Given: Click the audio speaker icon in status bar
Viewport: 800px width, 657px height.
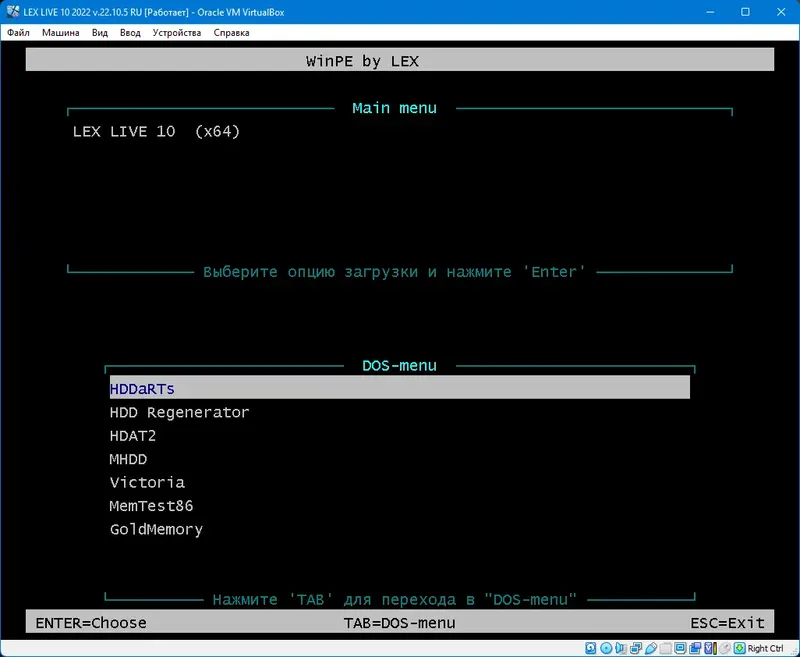Looking at the screenshot, I should coord(620,648).
